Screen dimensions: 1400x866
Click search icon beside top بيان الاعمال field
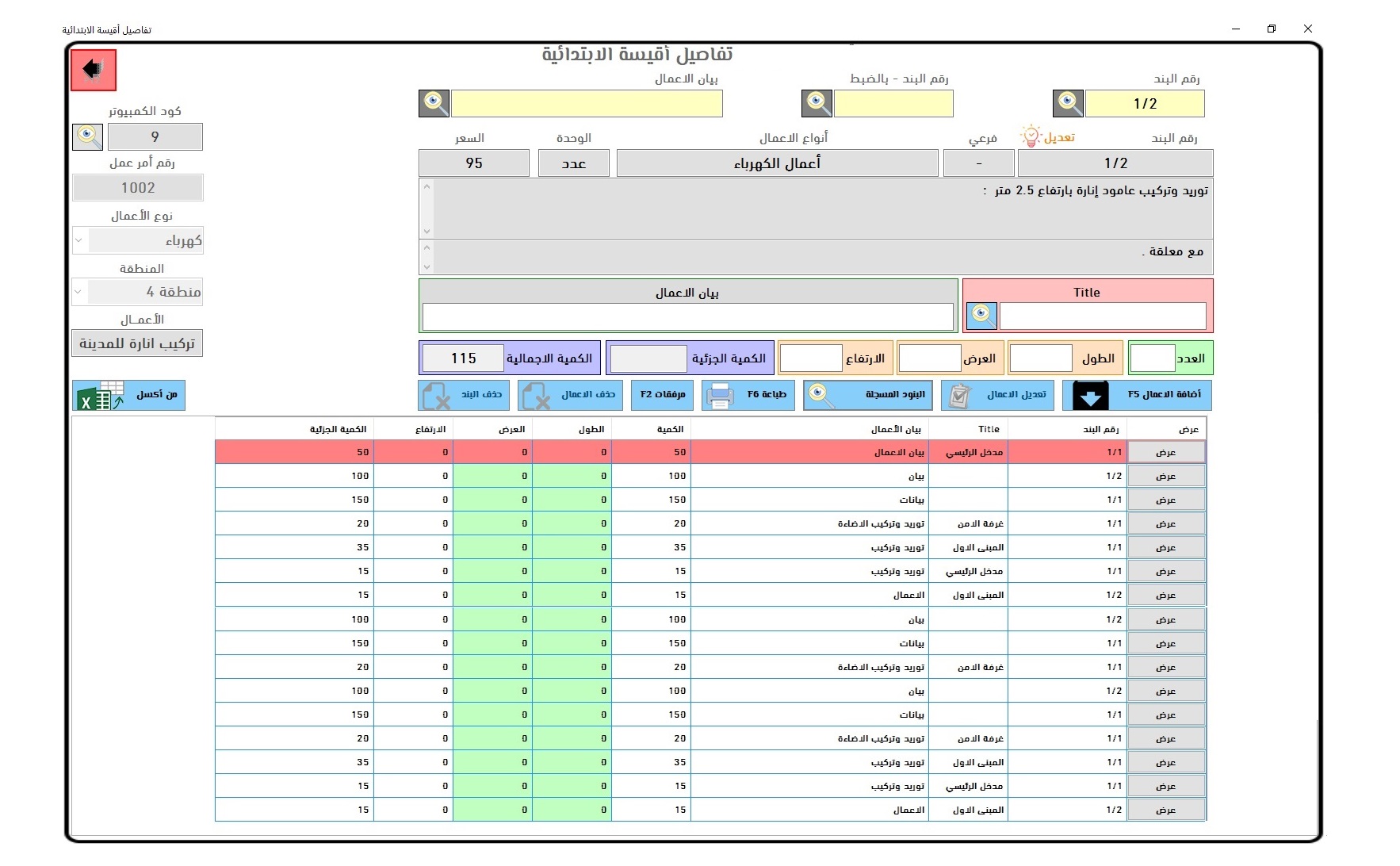(x=434, y=103)
